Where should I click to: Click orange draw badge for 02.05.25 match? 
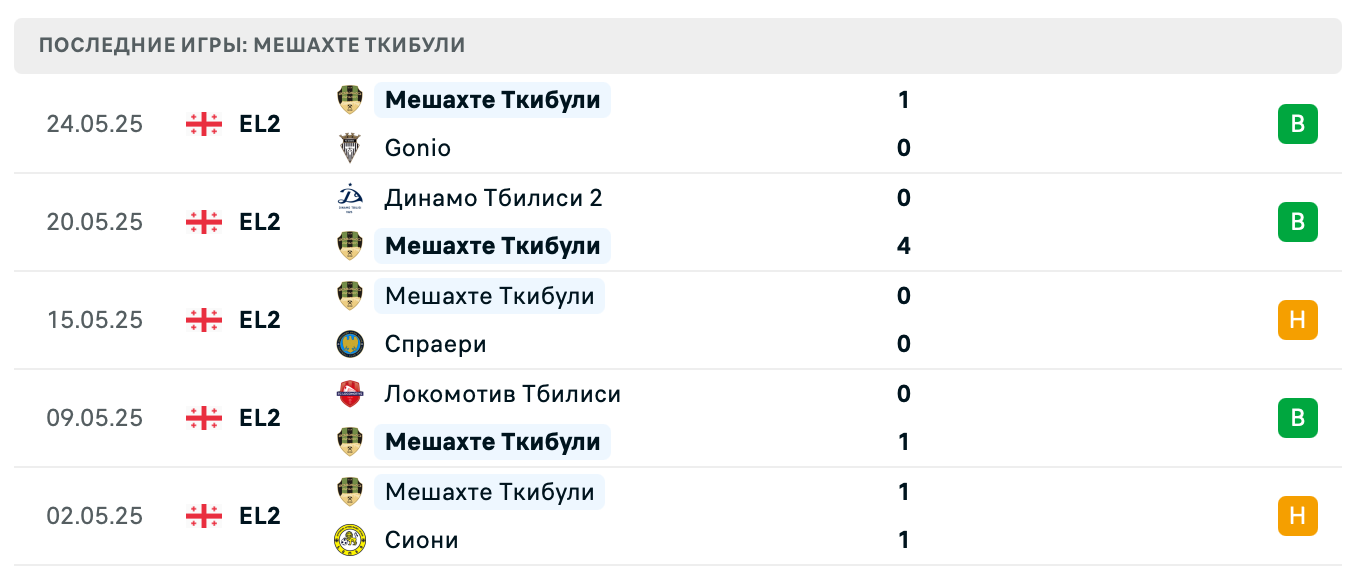[x=1297, y=516]
